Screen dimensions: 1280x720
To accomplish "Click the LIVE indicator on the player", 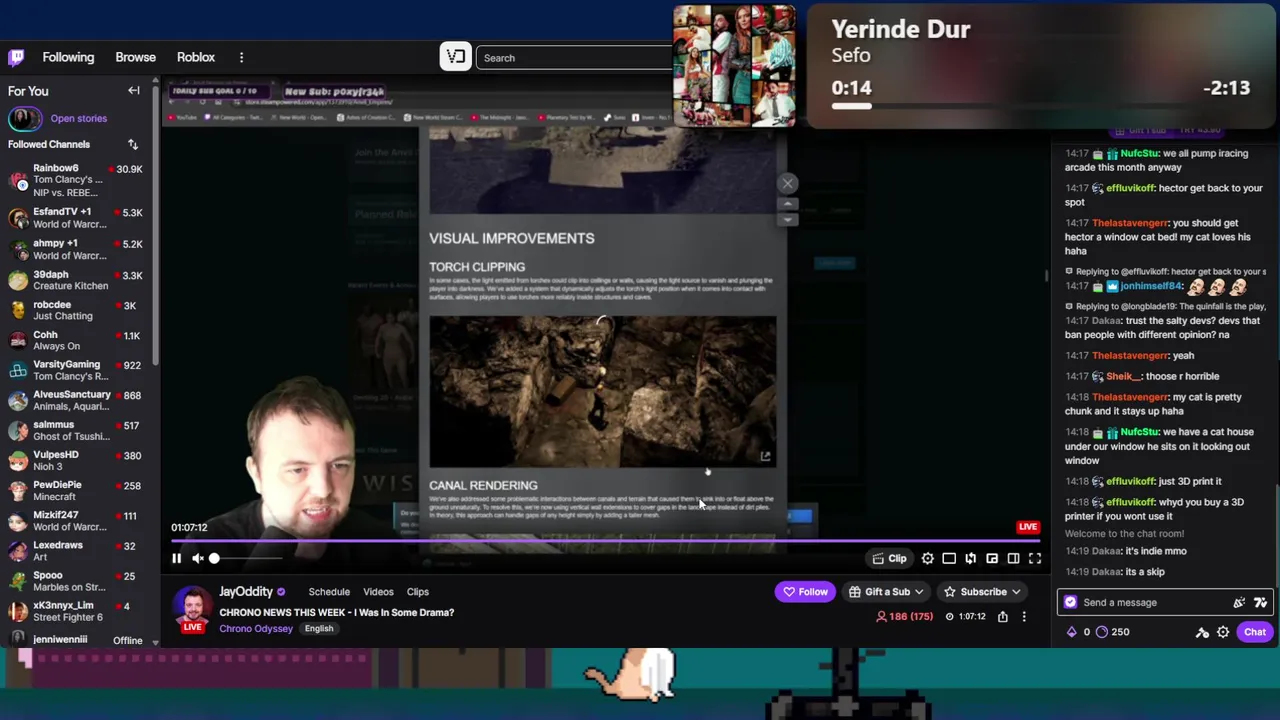I will 1028,527.
